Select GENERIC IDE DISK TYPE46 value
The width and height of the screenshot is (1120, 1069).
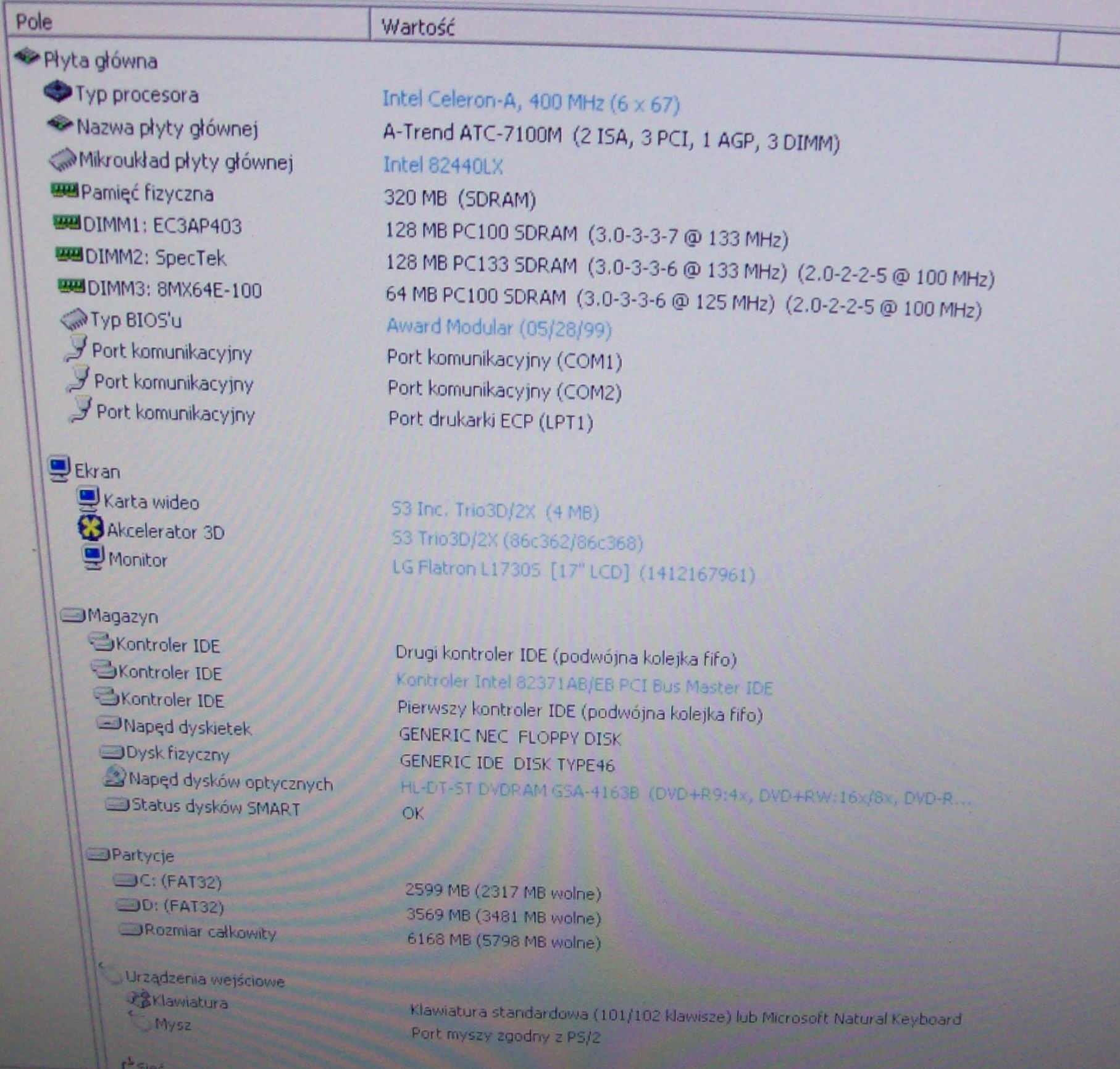508,764
